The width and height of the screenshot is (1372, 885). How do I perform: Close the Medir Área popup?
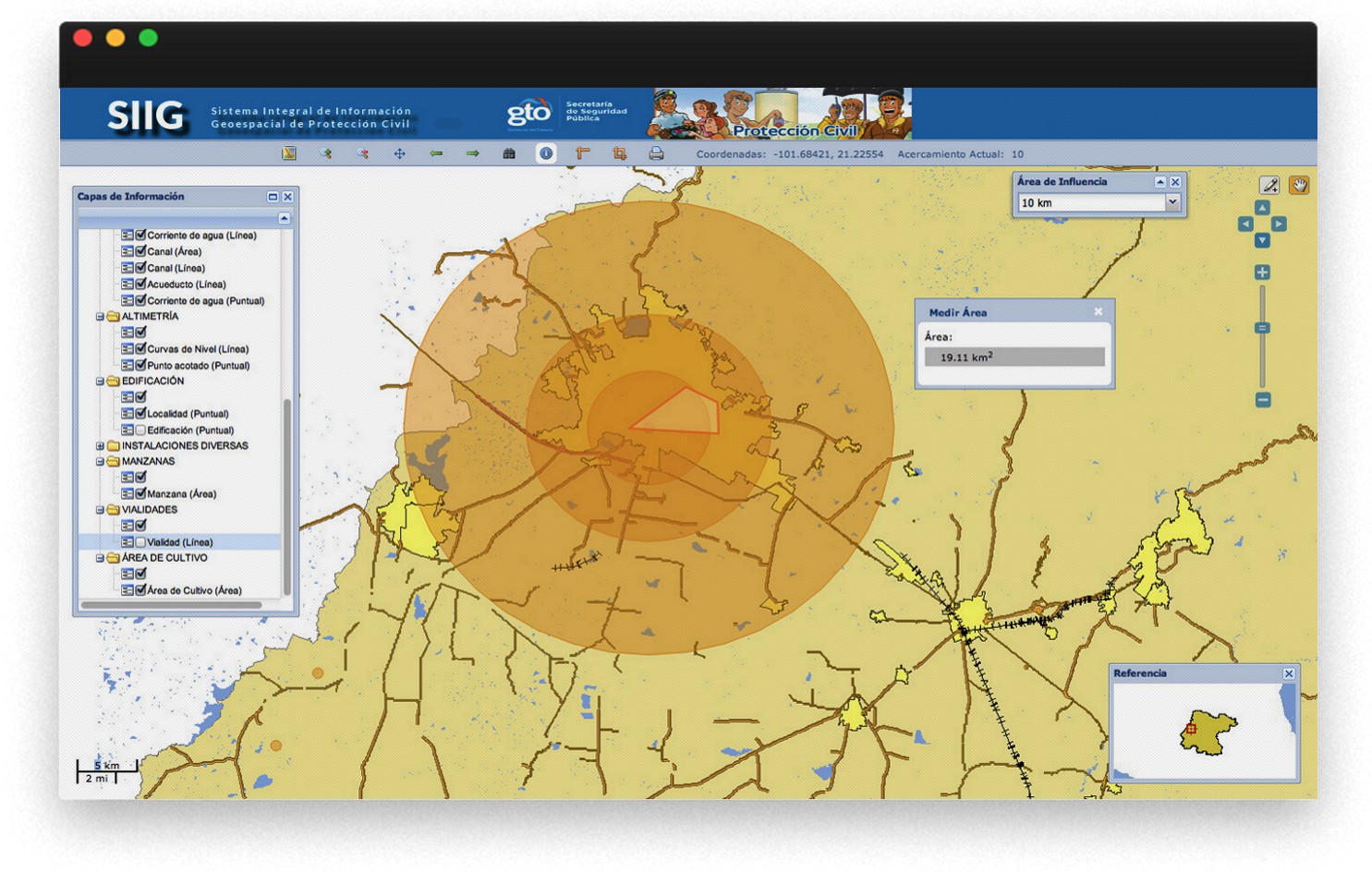(1098, 312)
